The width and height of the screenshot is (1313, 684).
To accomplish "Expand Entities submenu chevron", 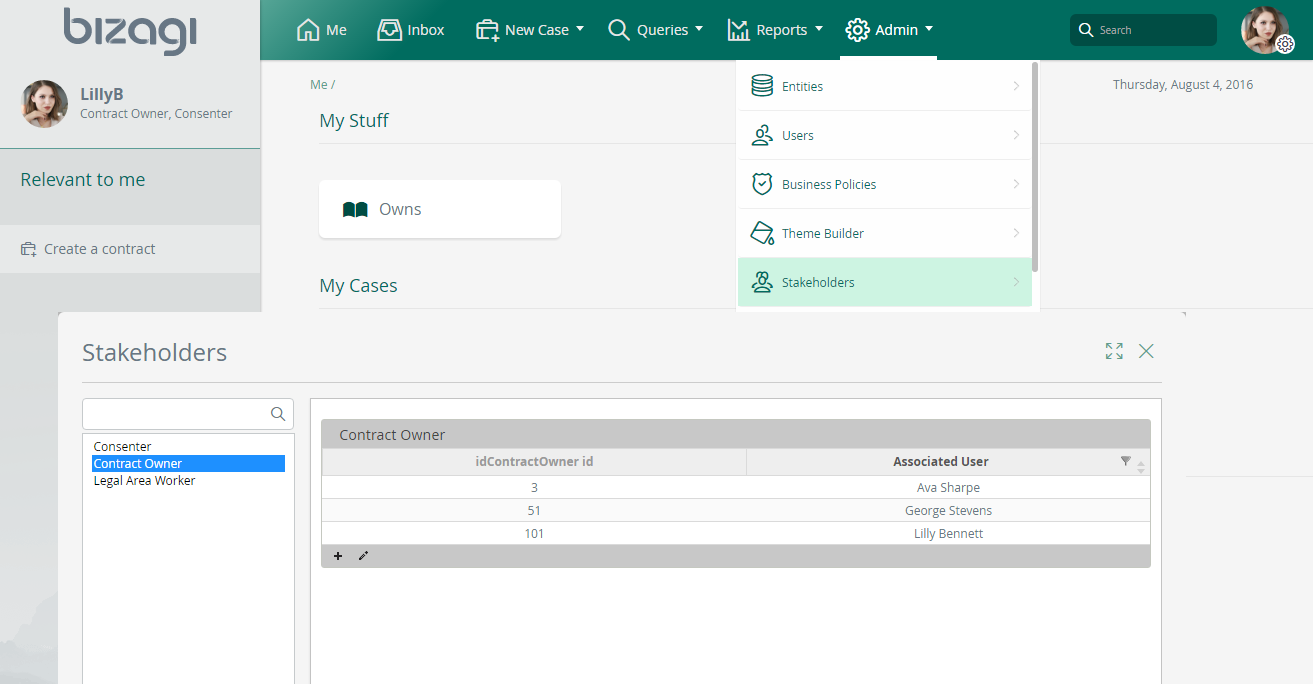I will (1016, 86).
